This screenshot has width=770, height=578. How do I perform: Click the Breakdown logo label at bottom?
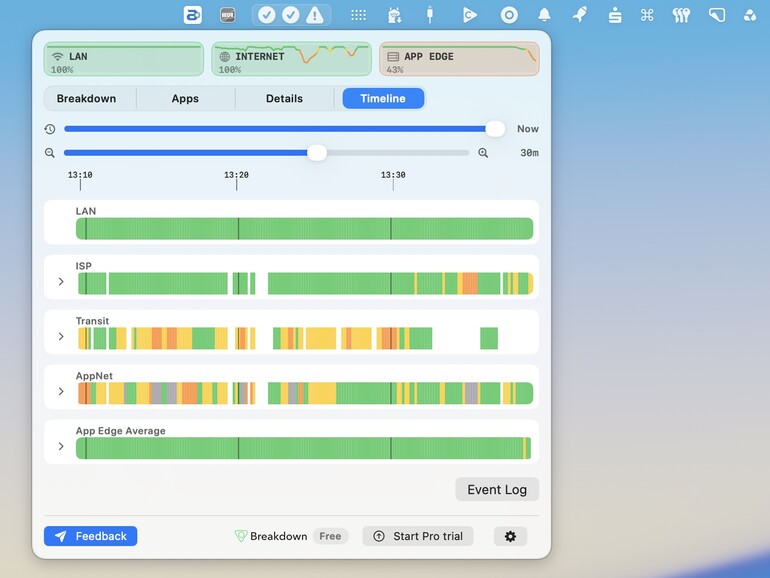click(x=271, y=536)
